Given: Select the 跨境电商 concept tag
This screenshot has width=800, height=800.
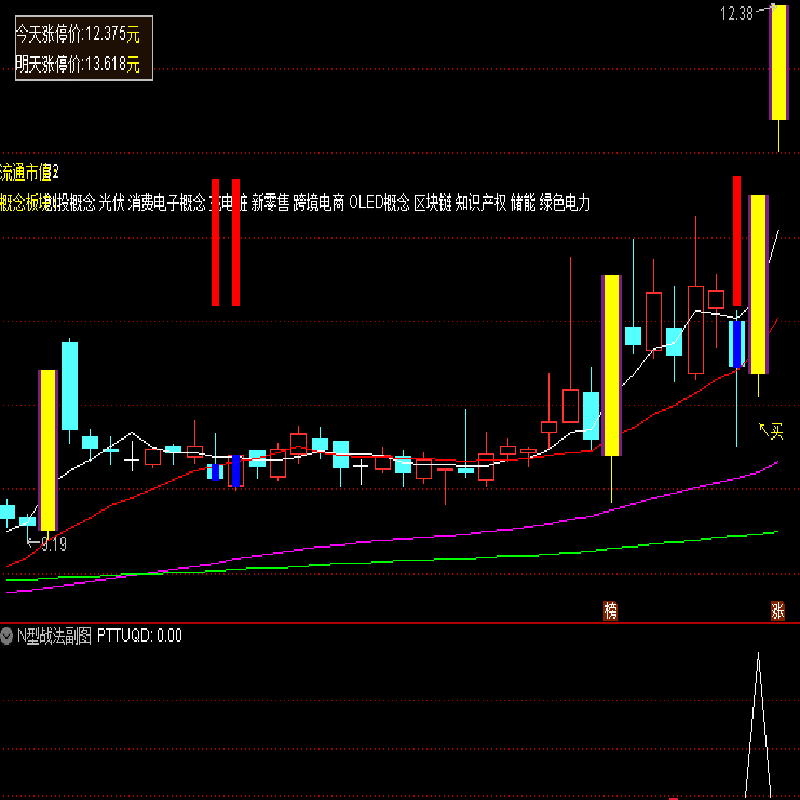Looking at the screenshot, I should (319, 203).
